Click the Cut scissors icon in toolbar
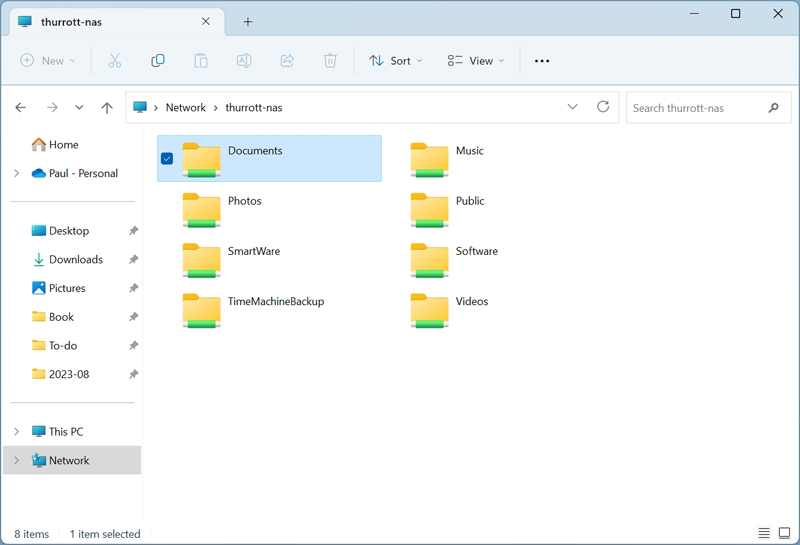The height and width of the screenshot is (545, 800). click(114, 61)
